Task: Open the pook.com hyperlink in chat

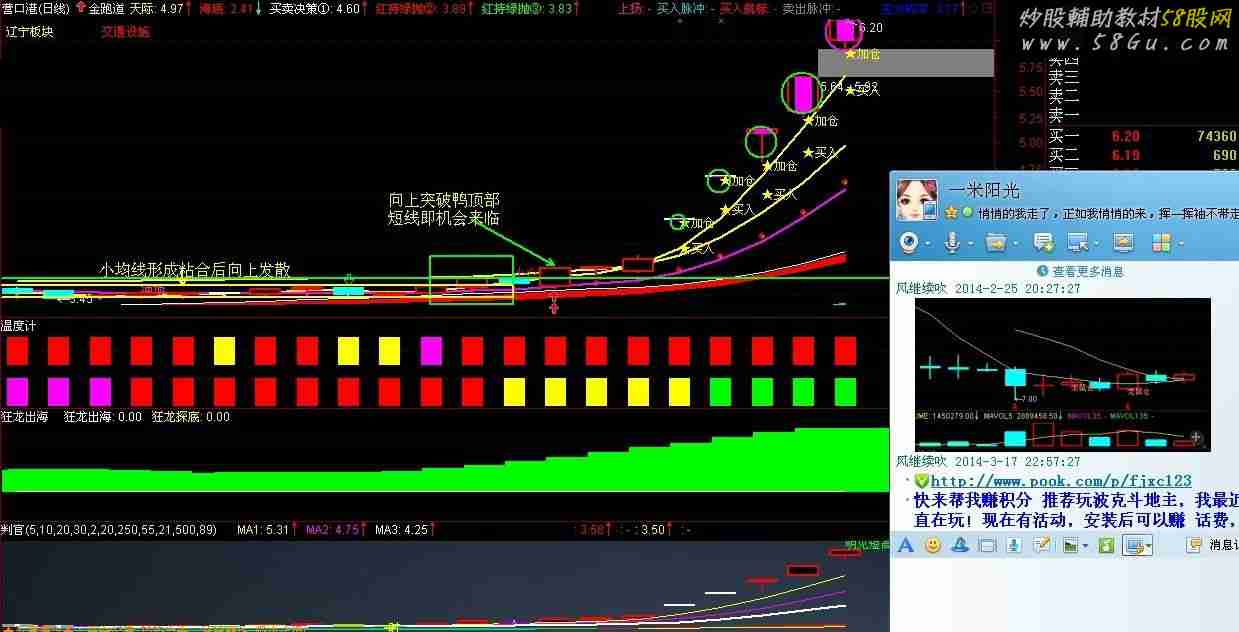Action: [1061, 481]
